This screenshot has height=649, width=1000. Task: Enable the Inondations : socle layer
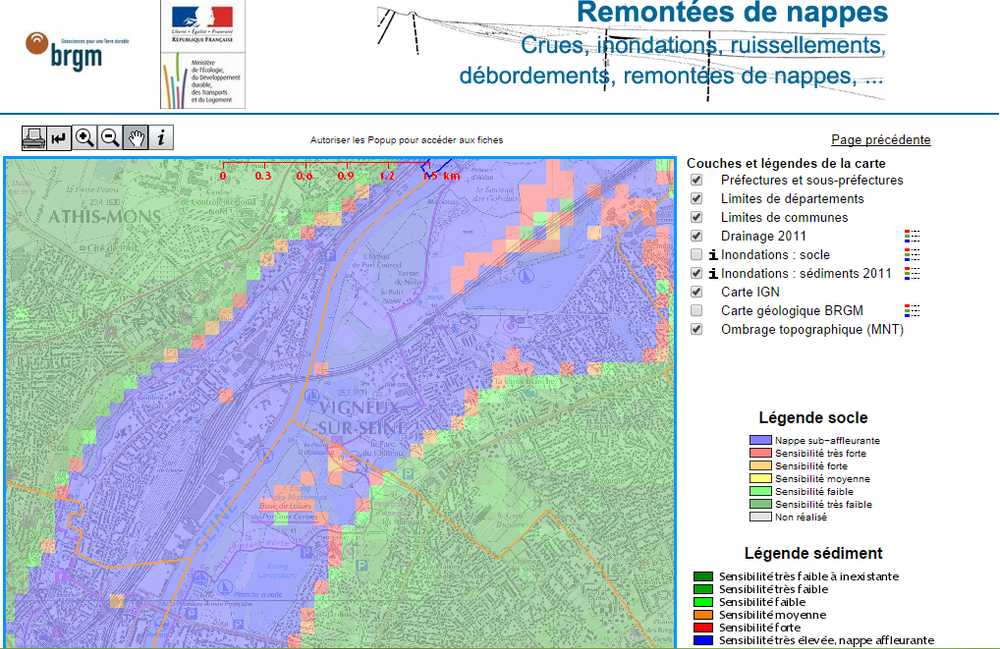(695, 254)
